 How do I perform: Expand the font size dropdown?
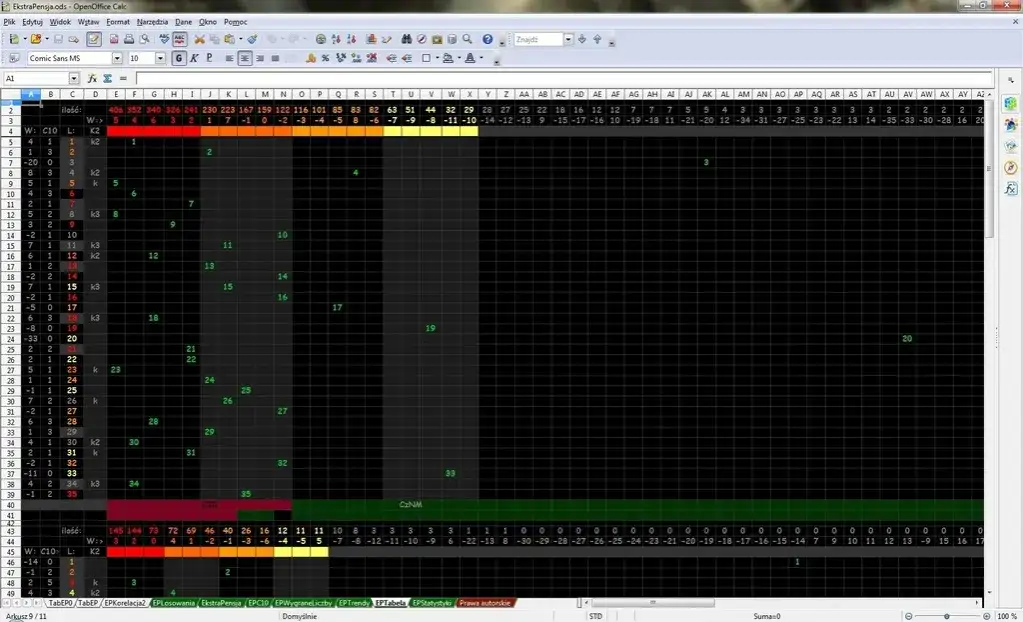point(162,58)
